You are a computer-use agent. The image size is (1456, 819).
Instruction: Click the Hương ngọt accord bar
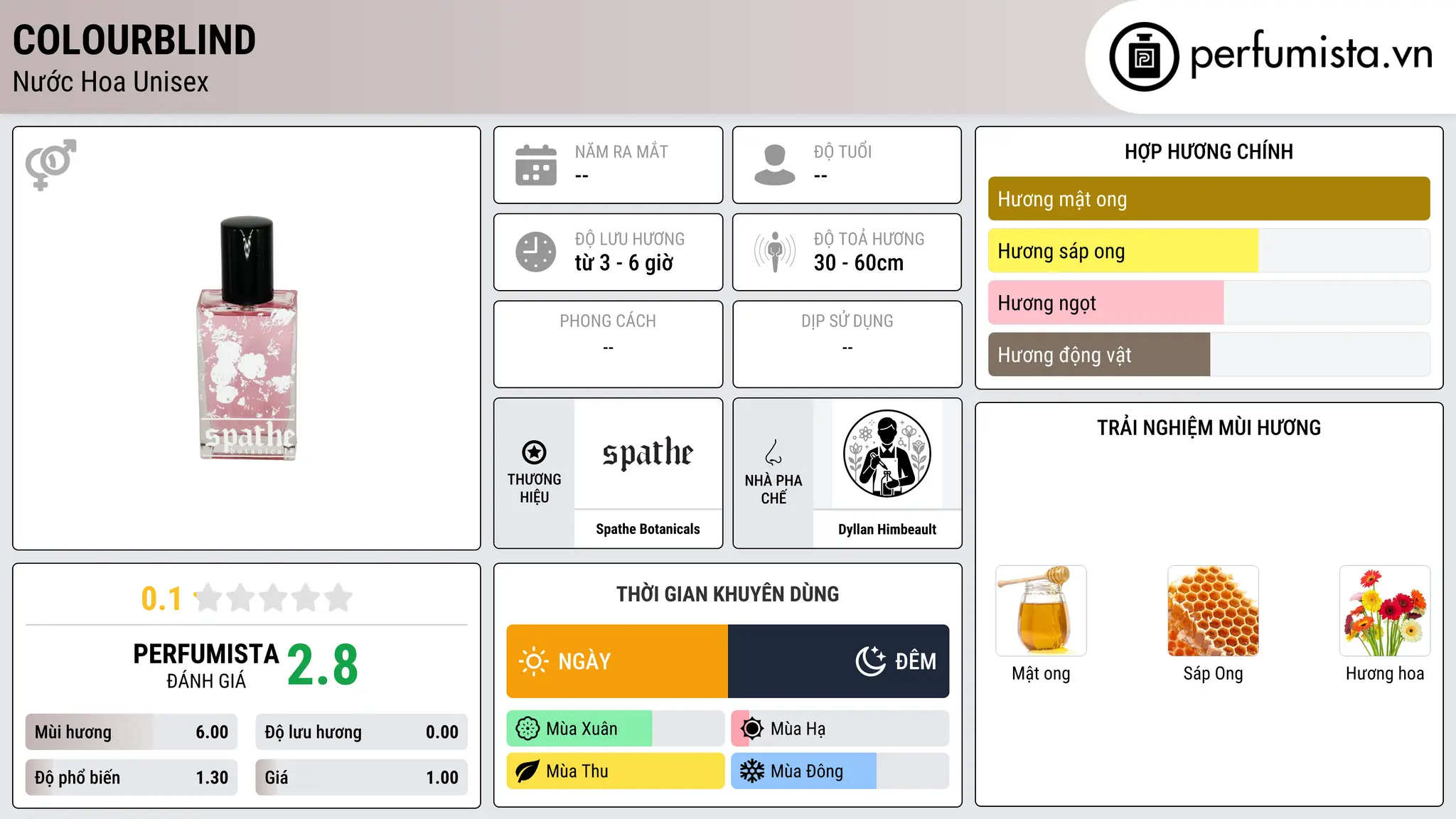tap(1209, 303)
